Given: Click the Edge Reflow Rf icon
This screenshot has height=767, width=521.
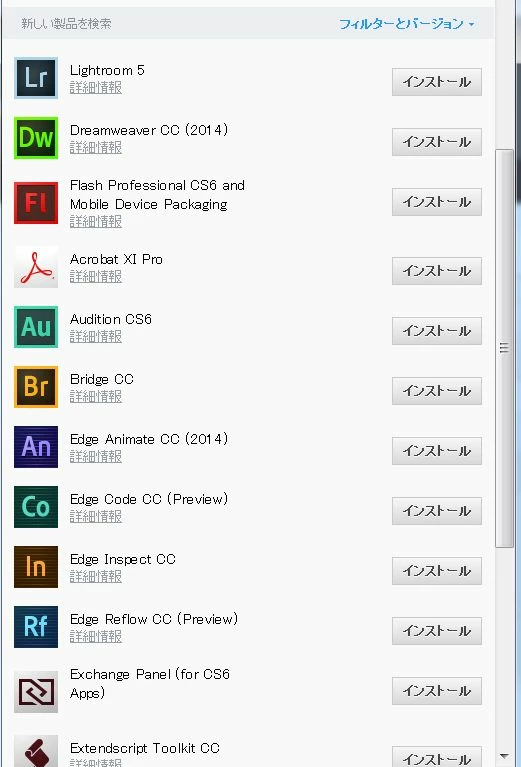Looking at the screenshot, I should pos(36,627).
